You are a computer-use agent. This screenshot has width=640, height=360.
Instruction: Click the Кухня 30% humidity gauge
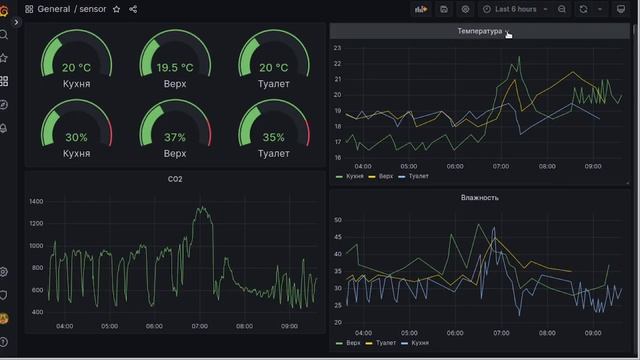[76, 129]
